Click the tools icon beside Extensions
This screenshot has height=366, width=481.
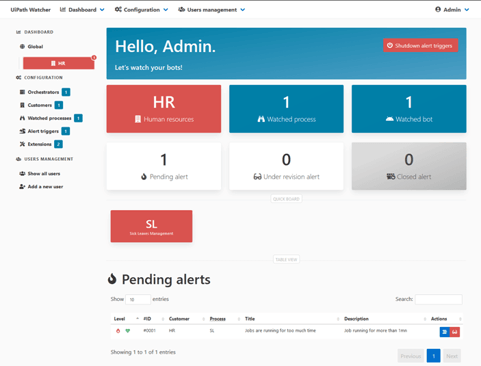pos(22,144)
